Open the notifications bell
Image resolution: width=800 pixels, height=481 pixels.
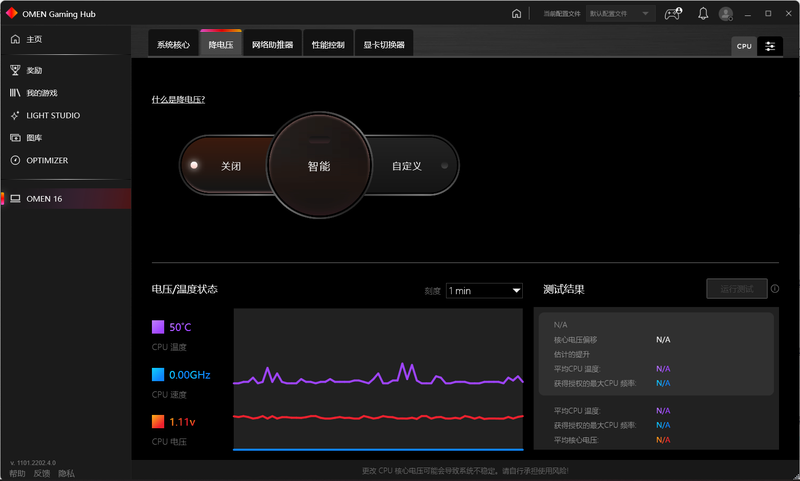coord(703,14)
